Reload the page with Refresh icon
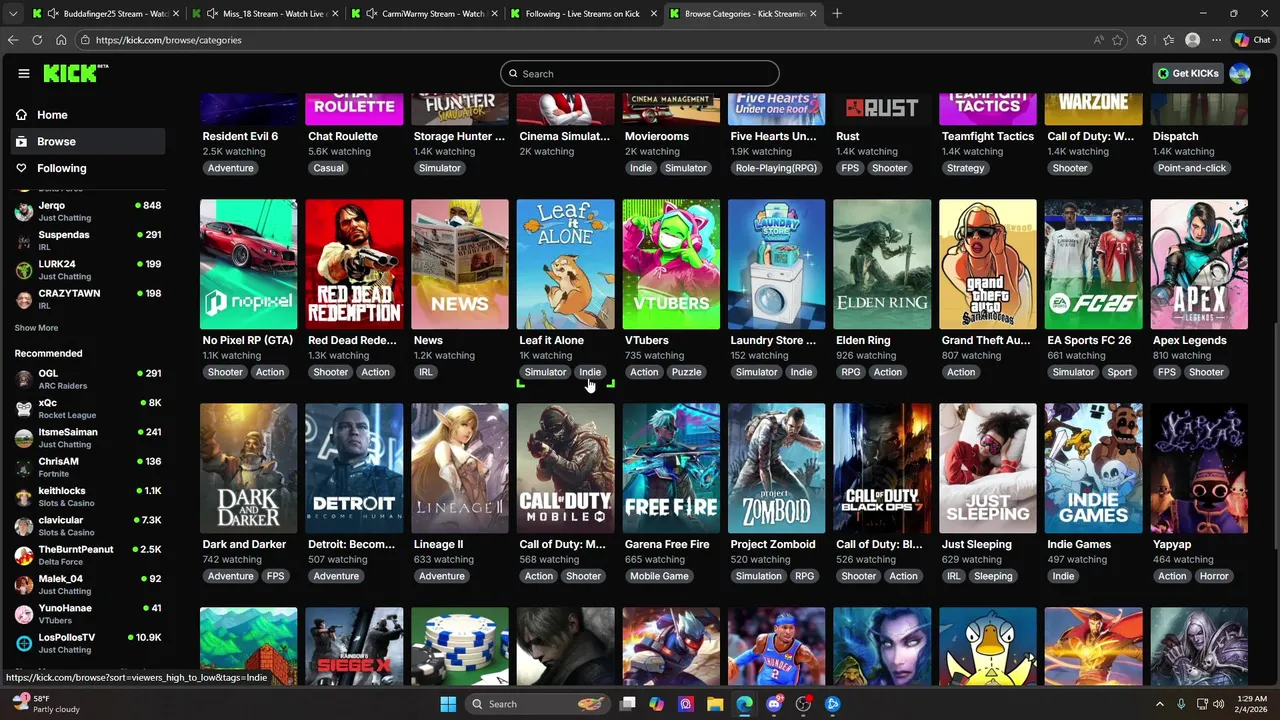 click(x=37, y=40)
